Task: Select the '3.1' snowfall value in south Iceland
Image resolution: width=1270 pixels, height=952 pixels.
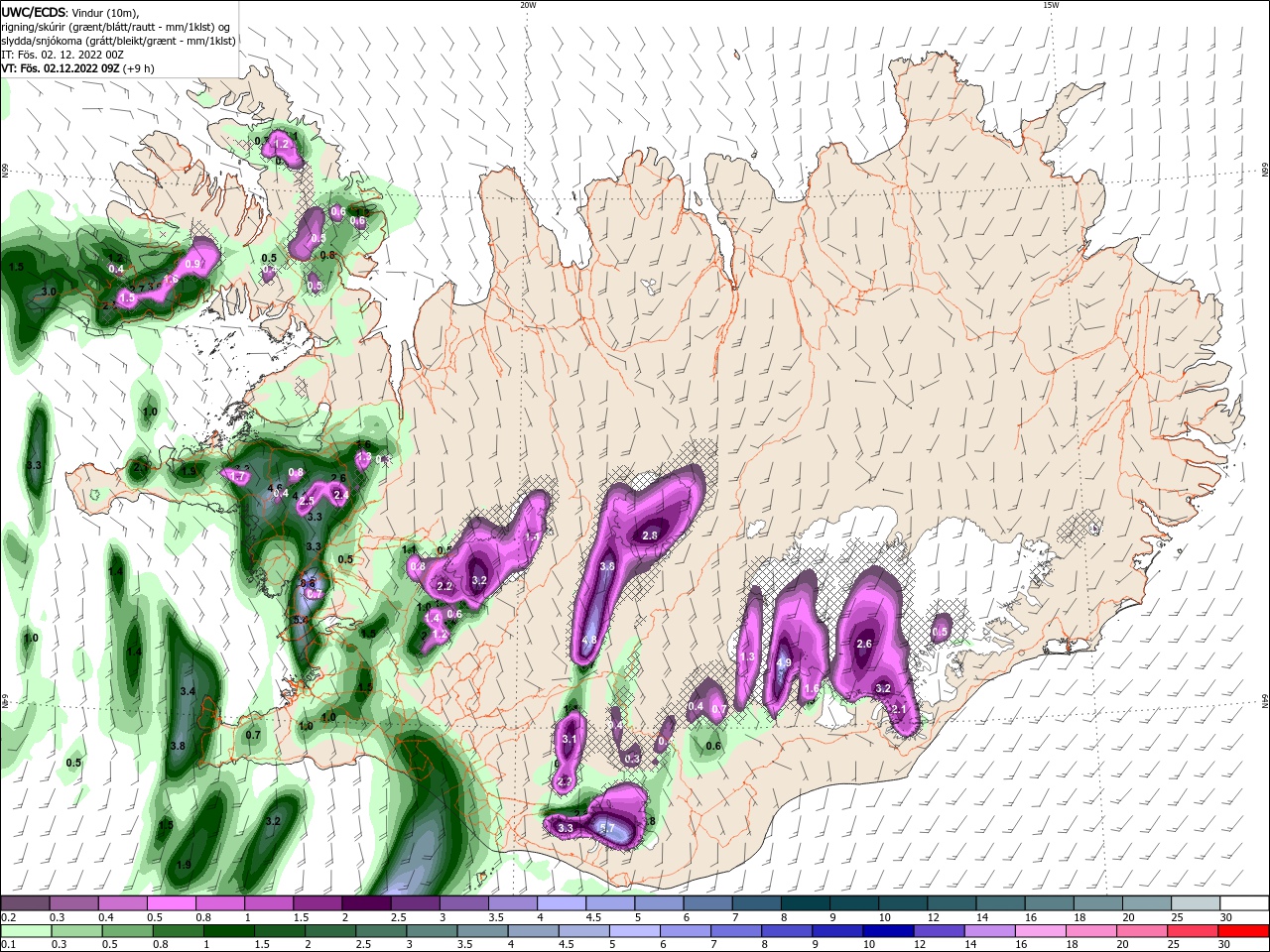Action: click(x=570, y=740)
